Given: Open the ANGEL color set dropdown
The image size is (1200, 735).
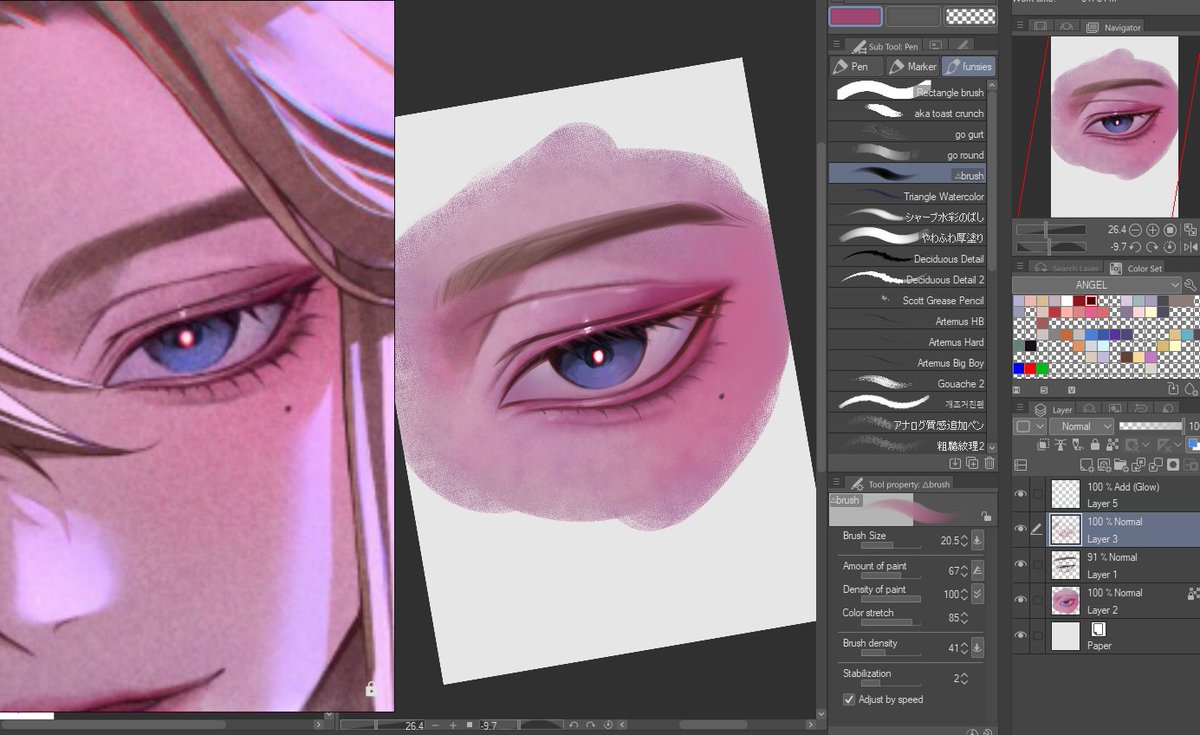Looking at the screenshot, I should (x=1096, y=285).
